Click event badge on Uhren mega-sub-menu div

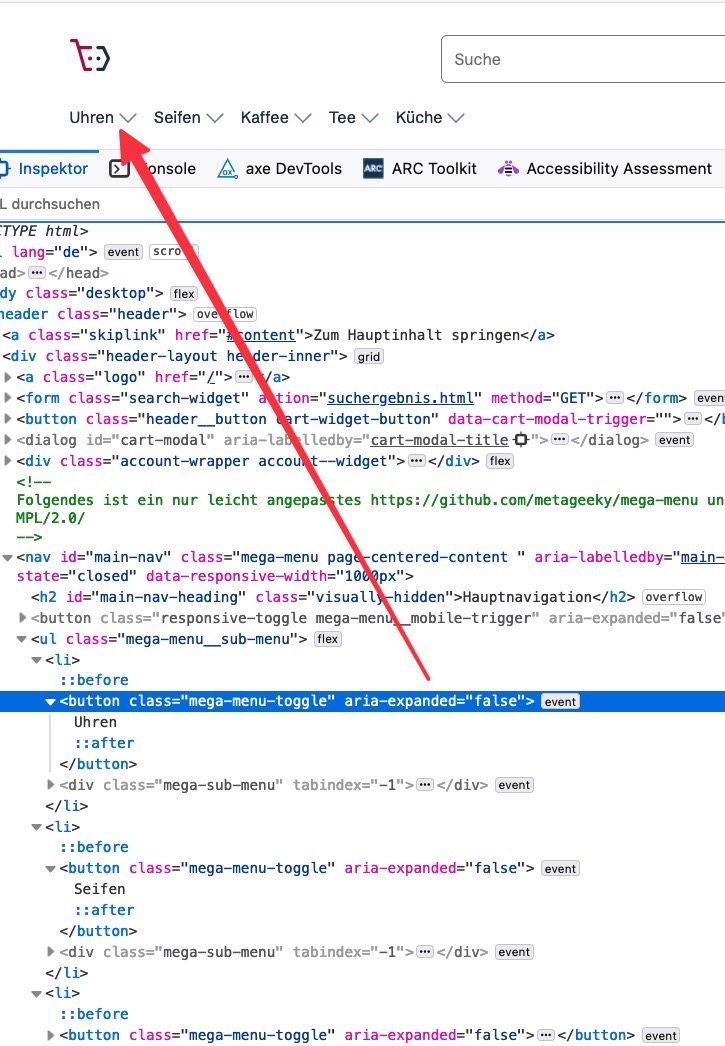coord(514,785)
